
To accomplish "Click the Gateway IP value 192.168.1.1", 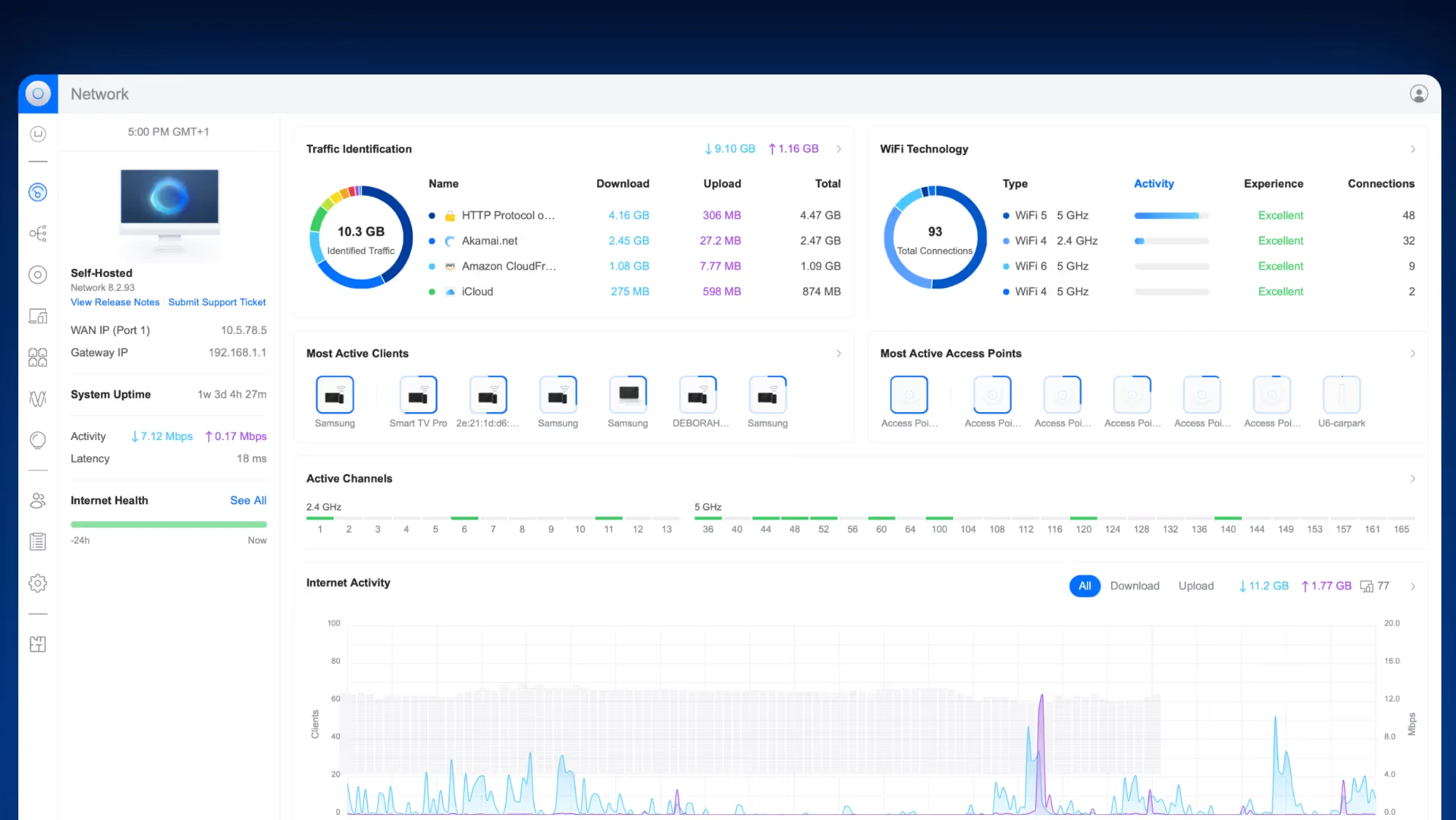I will coord(238,353).
